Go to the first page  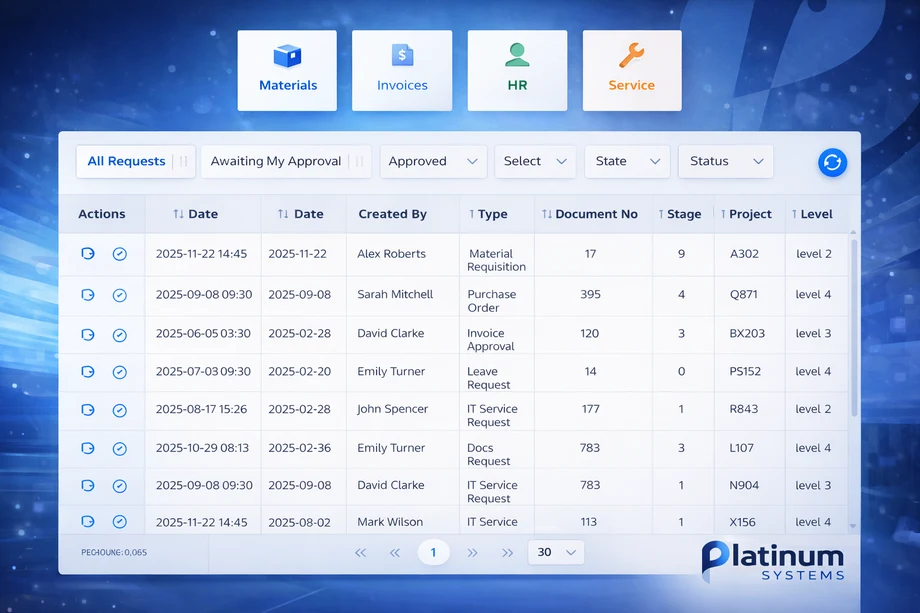coord(360,553)
